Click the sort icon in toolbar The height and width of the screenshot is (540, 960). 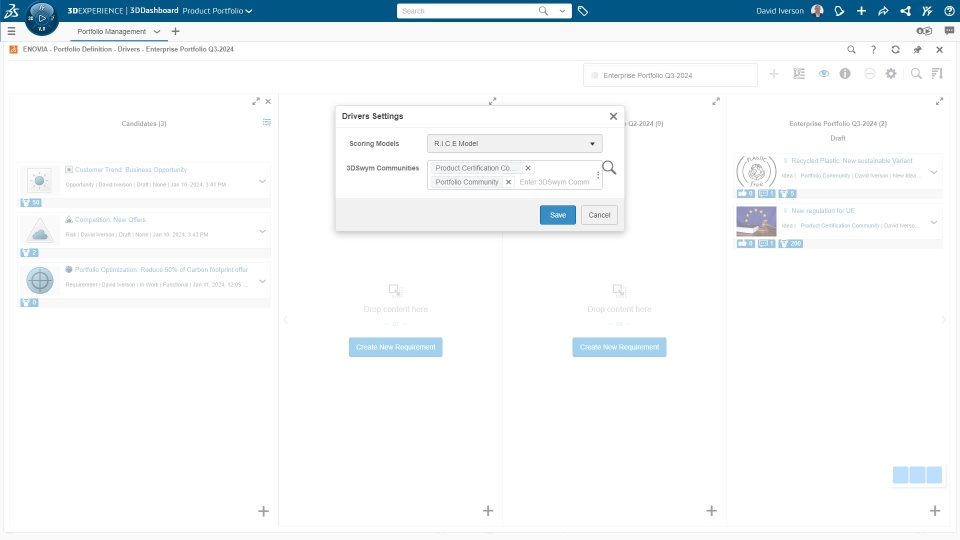click(937, 73)
